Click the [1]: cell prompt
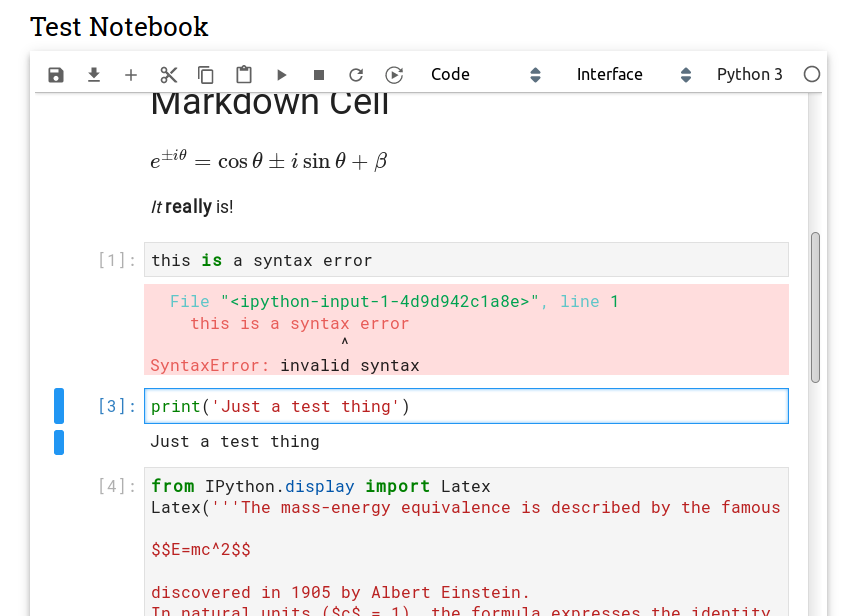Viewport: 857px width, 616px height. pyautogui.click(x=117, y=260)
